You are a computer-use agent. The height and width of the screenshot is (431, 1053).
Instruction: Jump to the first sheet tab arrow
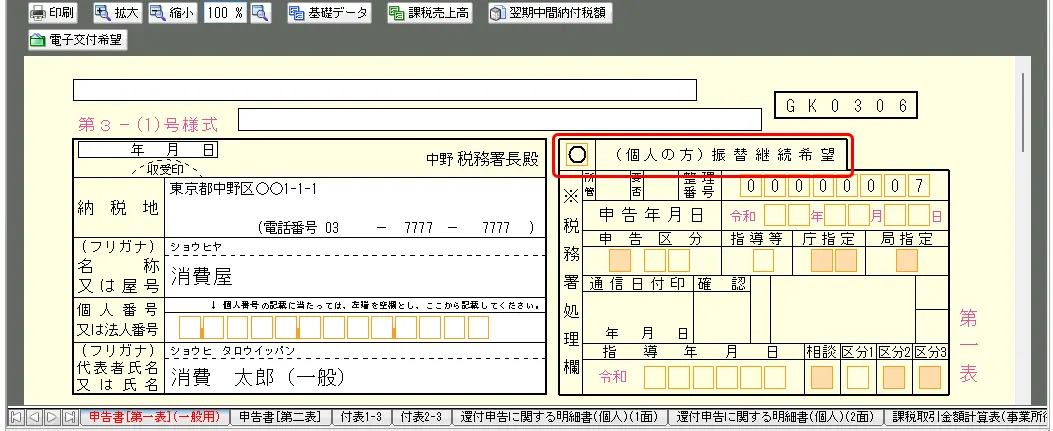[x=14, y=417]
